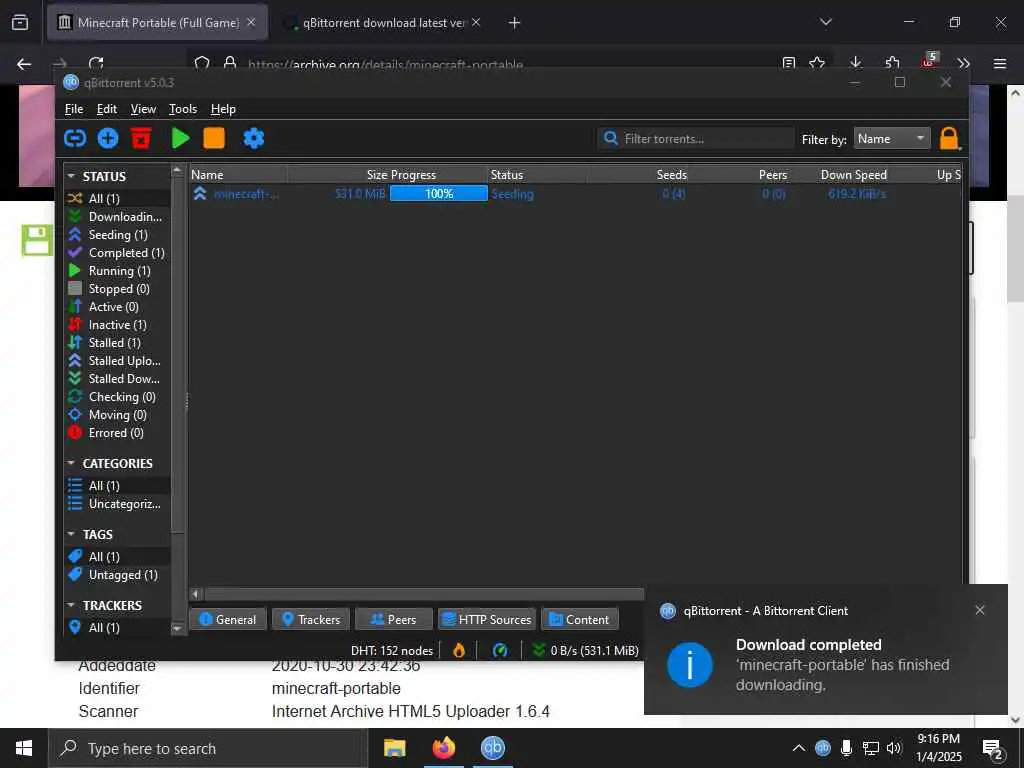Viewport: 1024px width, 768px height.
Task: Click the Add Torrent Link toolbar icon
Action: click(x=75, y=138)
